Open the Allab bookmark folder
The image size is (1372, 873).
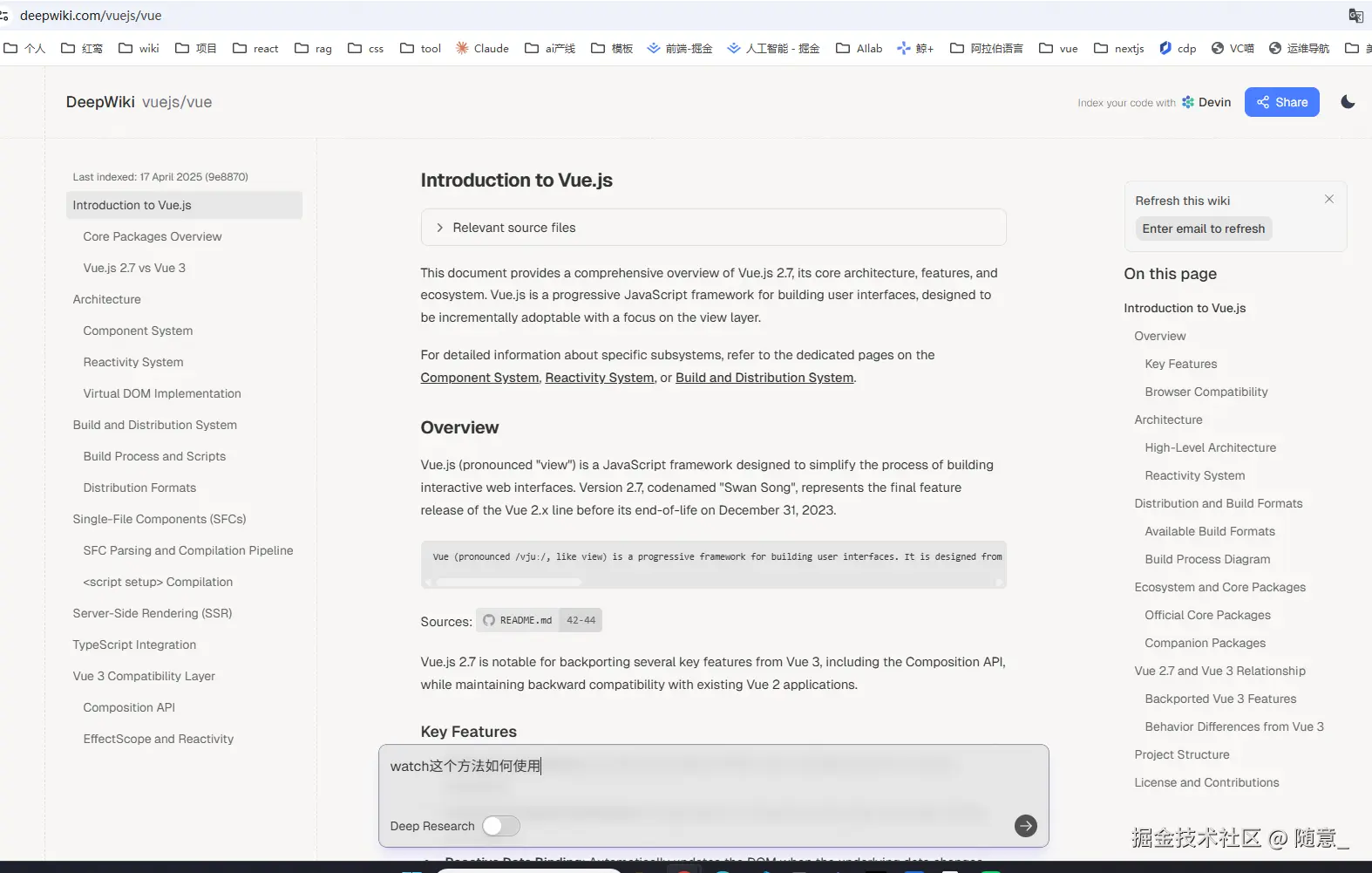pos(859,49)
